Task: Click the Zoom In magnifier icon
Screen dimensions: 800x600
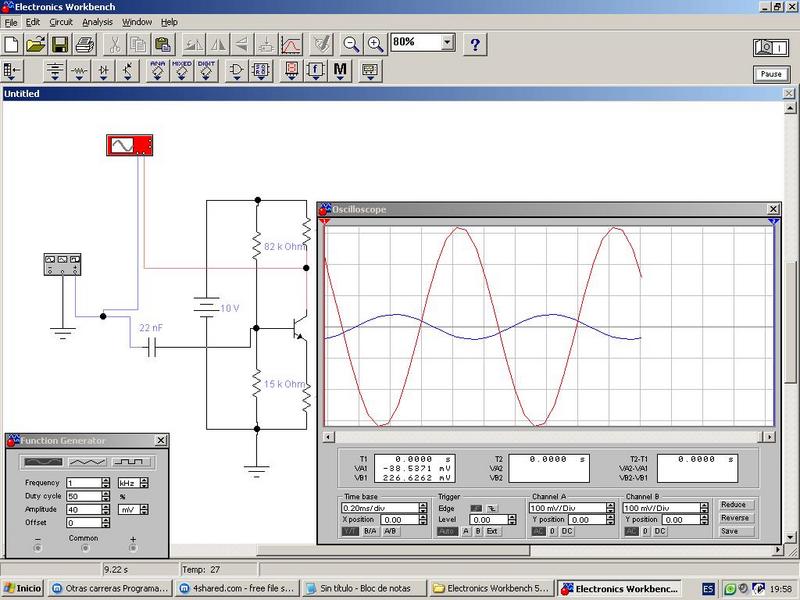Action: coord(376,44)
